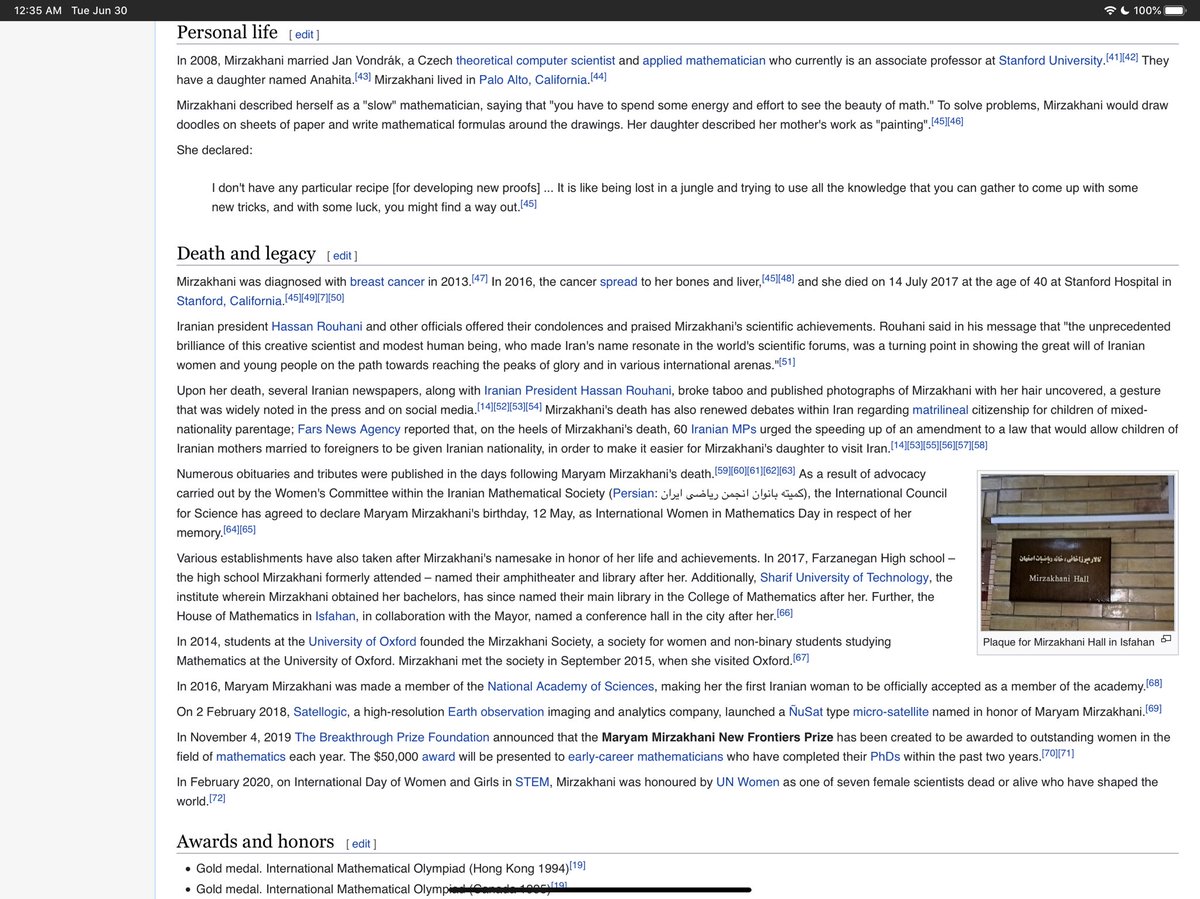Image resolution: width=1200 pixels, height=899 pixels.
Task: Open the mathematics field link
Action: point(251,757)
